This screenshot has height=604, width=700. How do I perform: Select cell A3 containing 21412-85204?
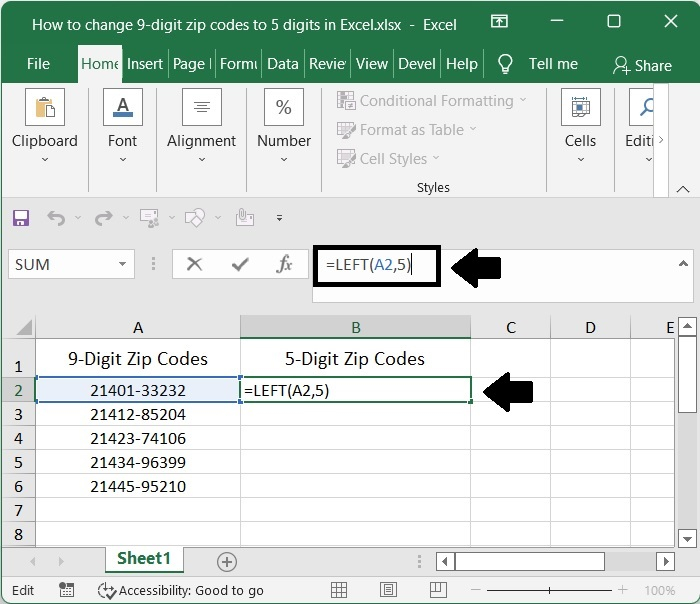click(x=137, y=414)
